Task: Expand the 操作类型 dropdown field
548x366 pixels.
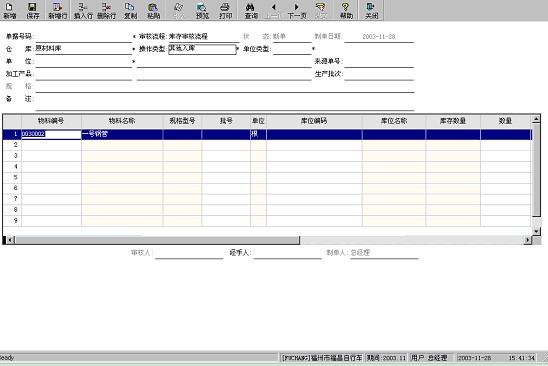Action: coord(202,49)
